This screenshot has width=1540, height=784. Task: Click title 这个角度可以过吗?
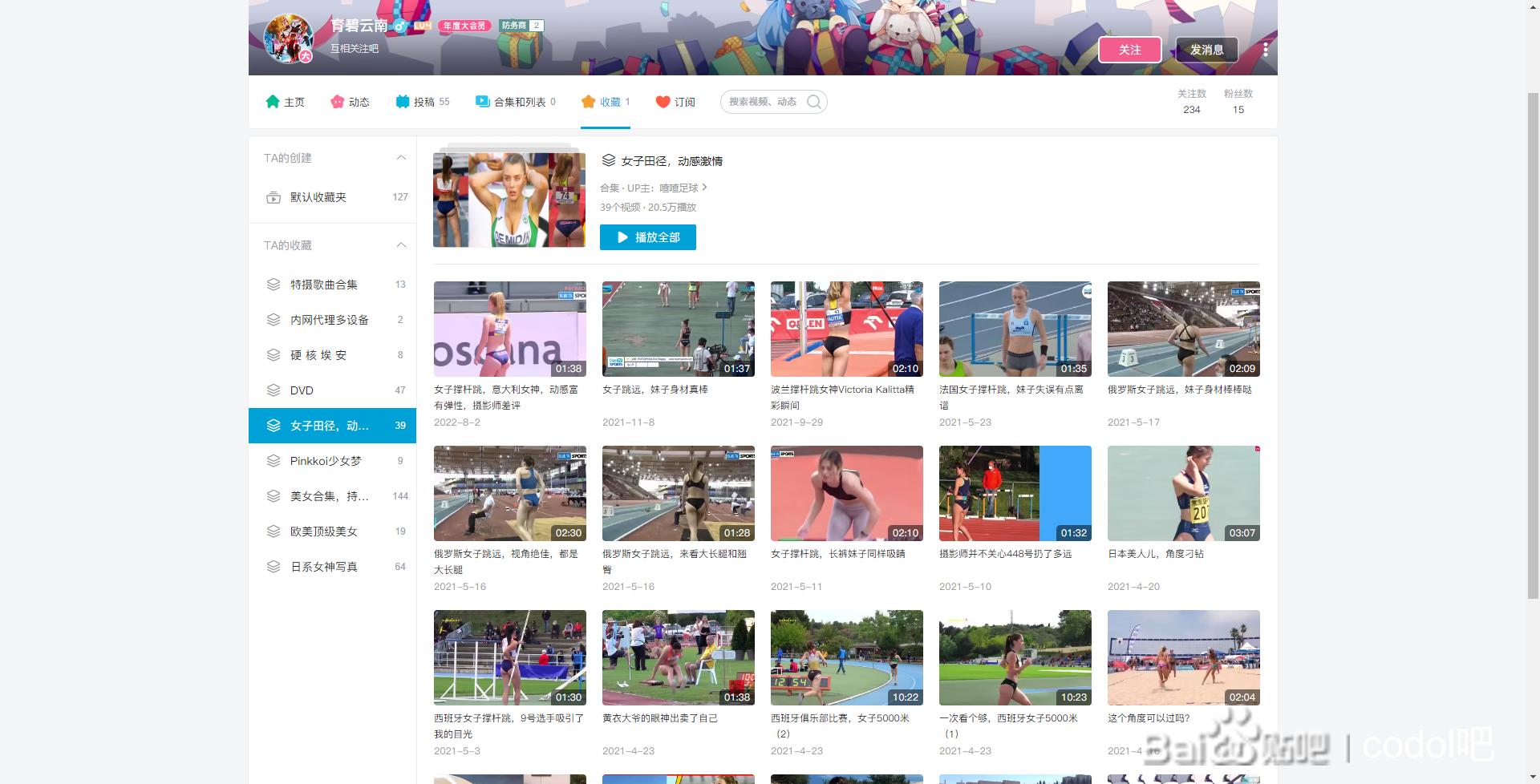[x=1149, y=718]
